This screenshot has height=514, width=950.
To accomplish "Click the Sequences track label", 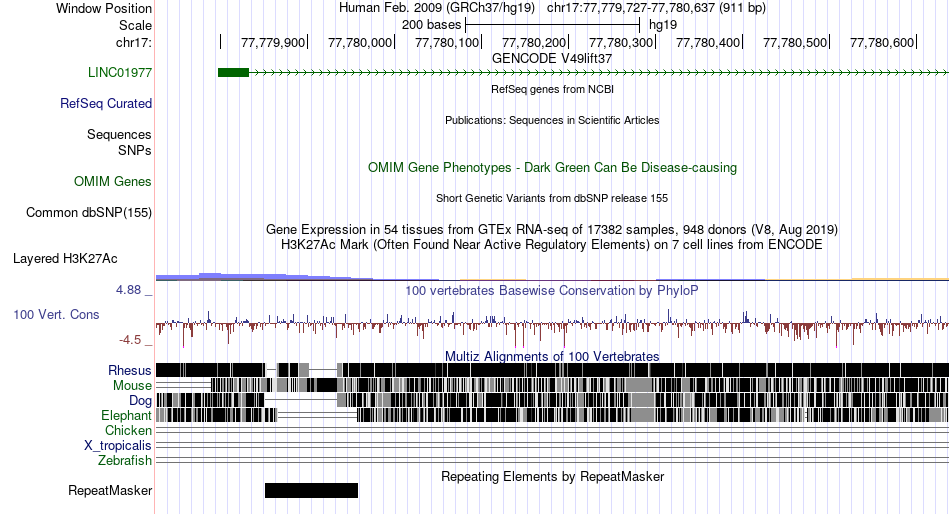I will pyautogui.click(x=119, y=135).
